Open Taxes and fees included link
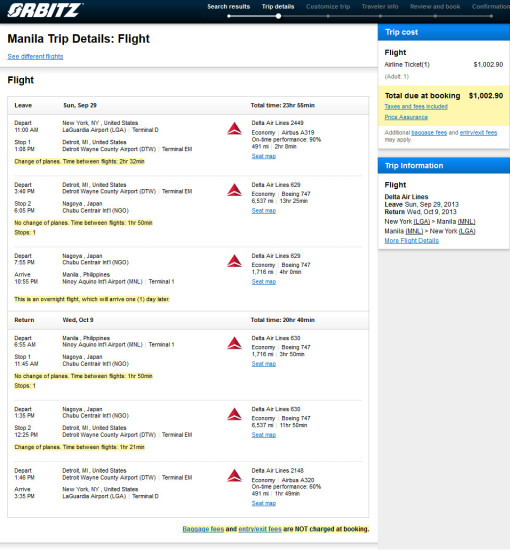The width and height of the screenshot is (510, 550). click(416, 106)
